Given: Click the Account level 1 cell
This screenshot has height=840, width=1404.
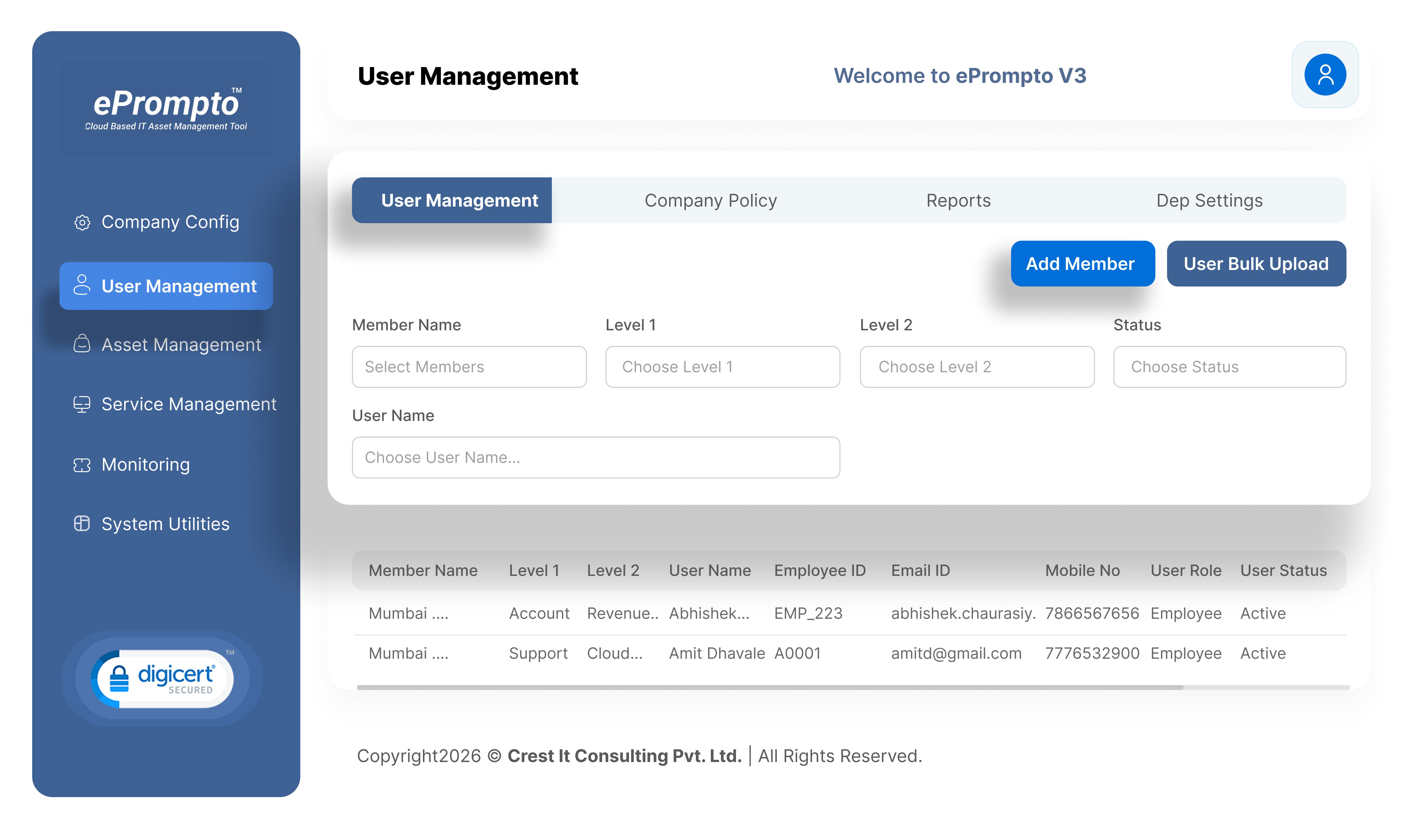Looking at the screenshot, I should click(x=539, y=614).
